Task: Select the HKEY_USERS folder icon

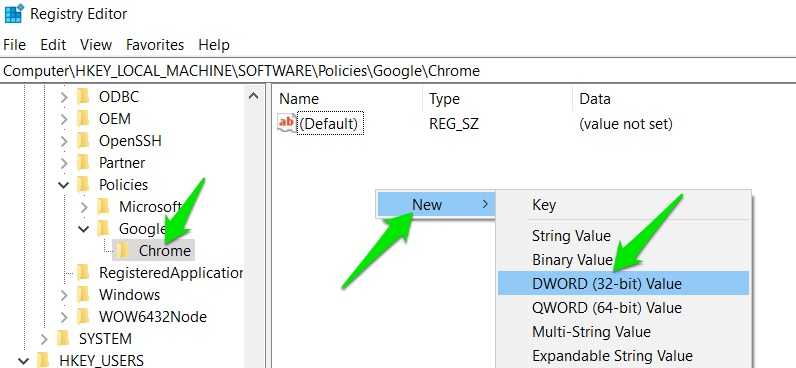Action: click(44, 361)
